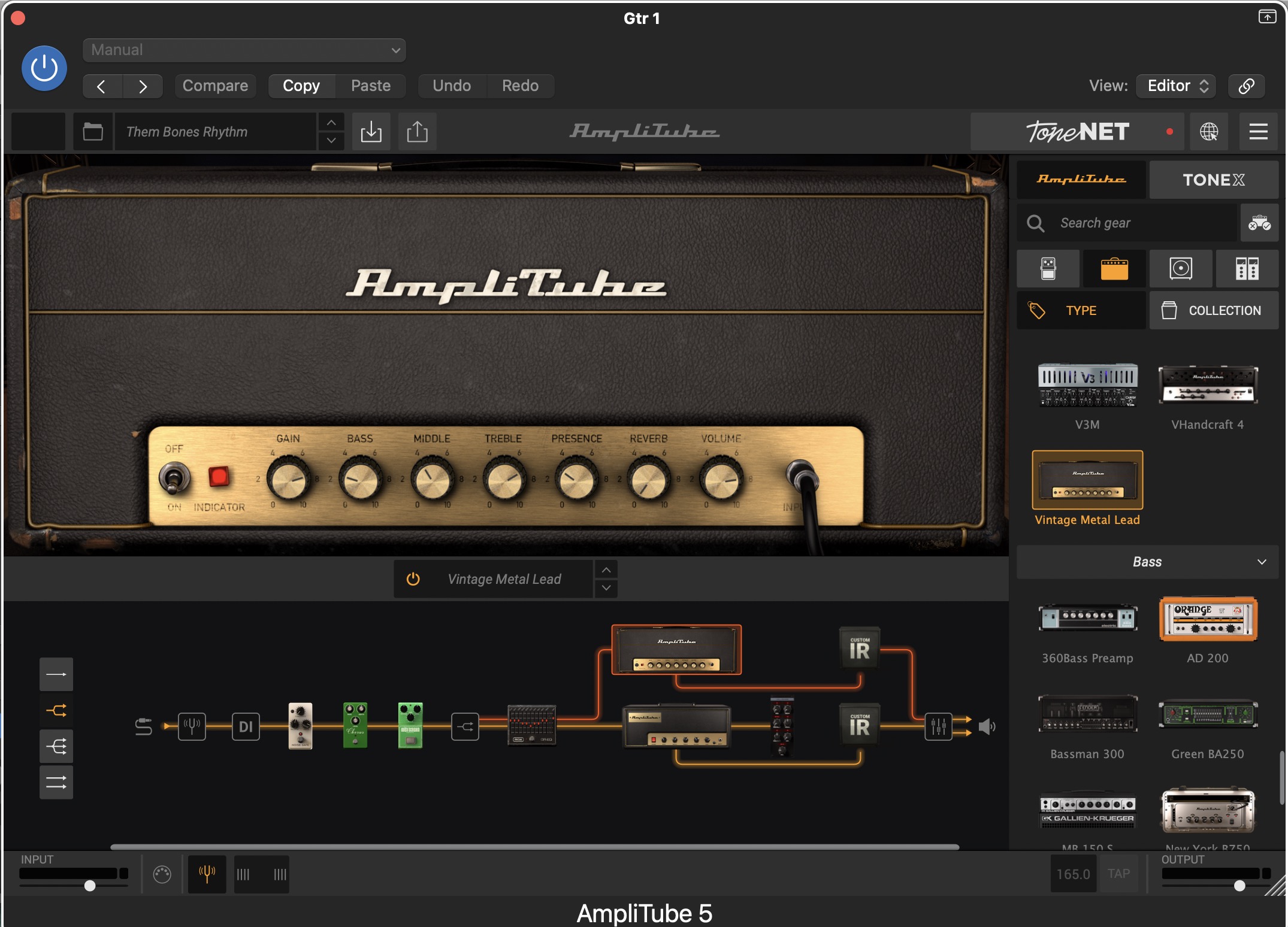Open the preset browser folder icon
Viewport: 1288px width, 927px height.
click(93, 132)
